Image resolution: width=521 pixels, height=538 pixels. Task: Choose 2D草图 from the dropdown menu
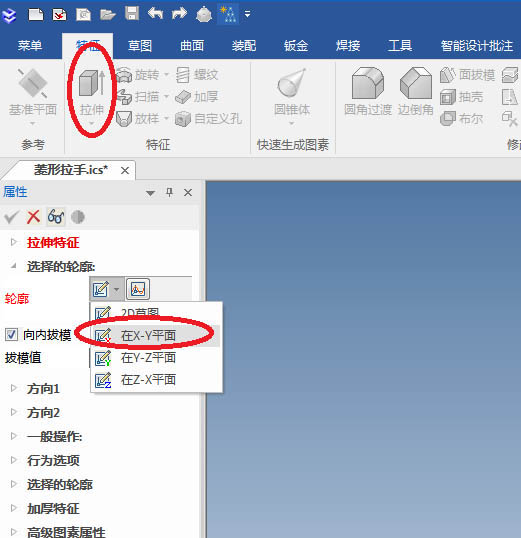pos(157,313)
